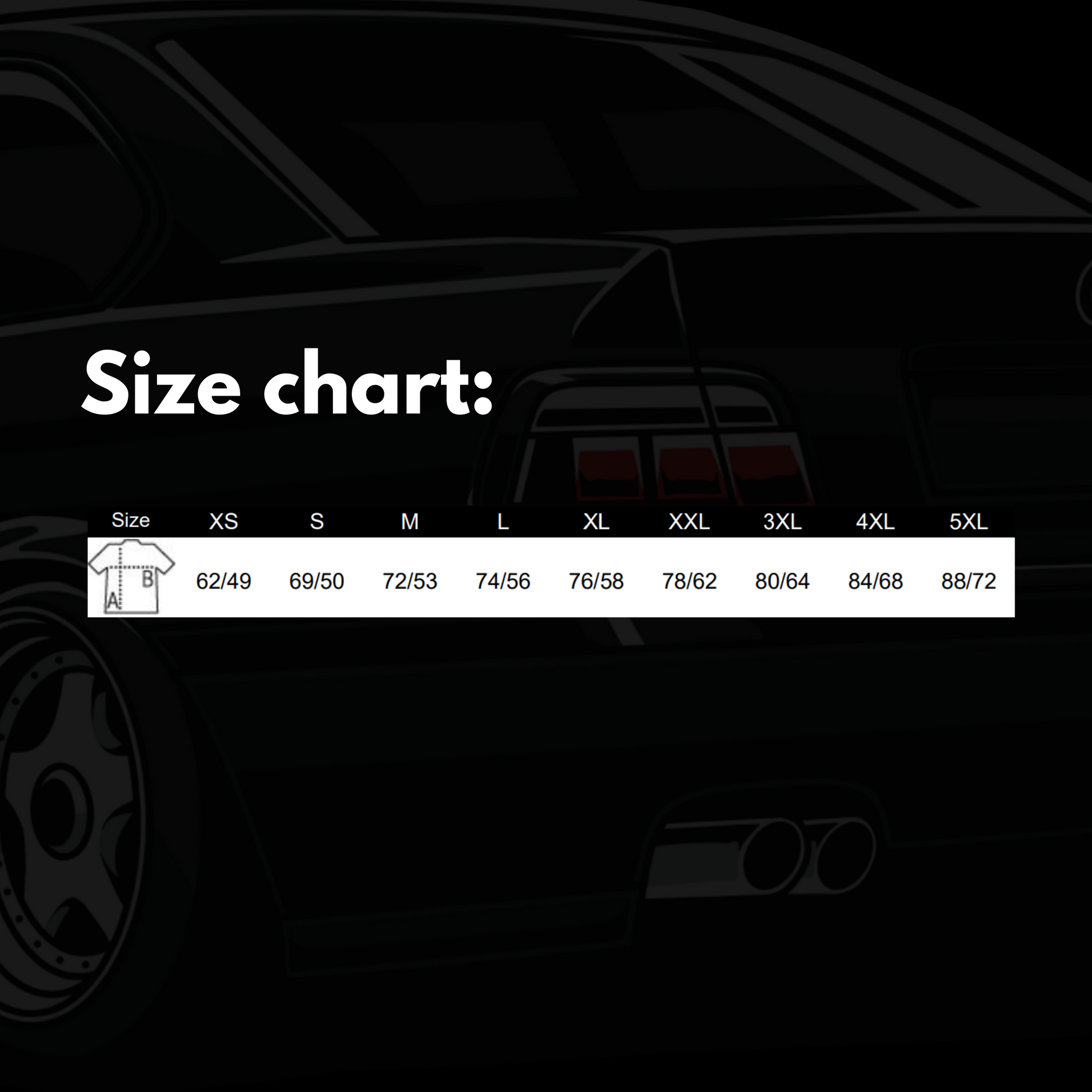Click the 84/68 measurement value

pos(875,581)
